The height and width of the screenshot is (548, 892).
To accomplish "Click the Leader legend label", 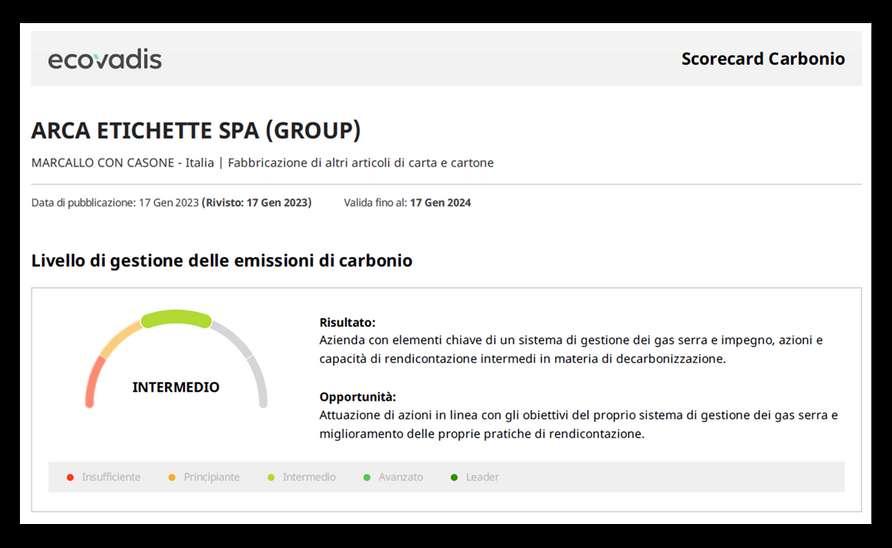I will [482, 477].
